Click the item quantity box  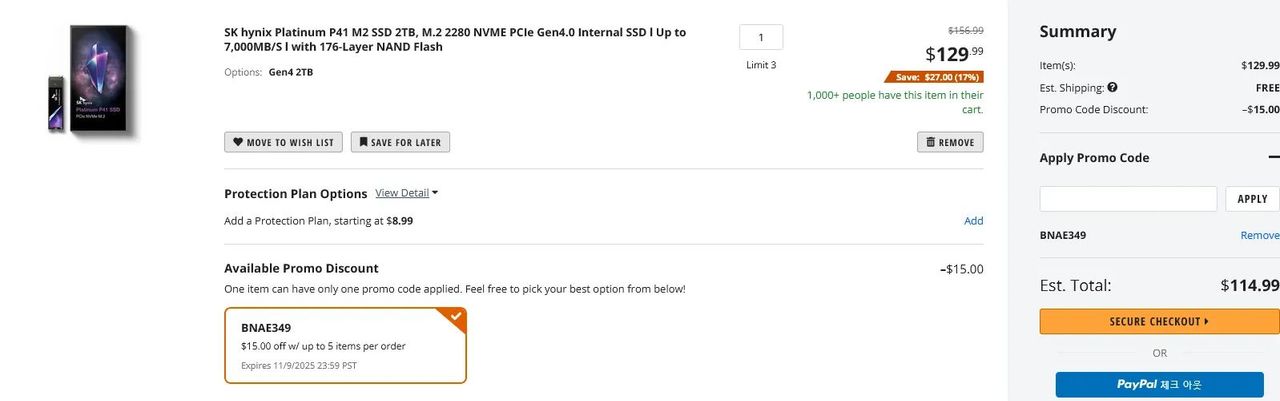(x=761, y=38)
